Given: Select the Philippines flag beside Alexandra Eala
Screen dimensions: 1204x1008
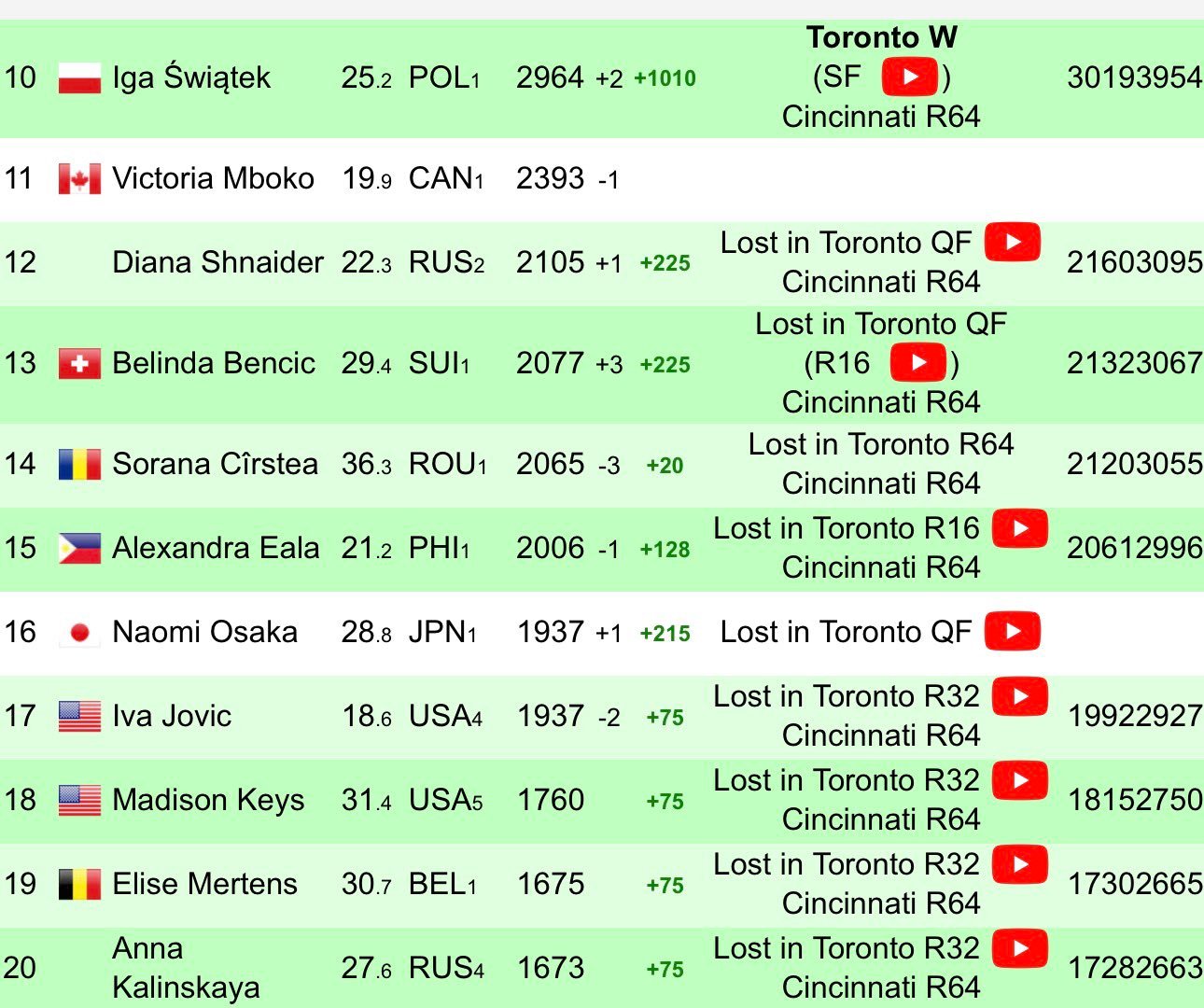Looking at the screenshot, I should (x=79, y=548).
